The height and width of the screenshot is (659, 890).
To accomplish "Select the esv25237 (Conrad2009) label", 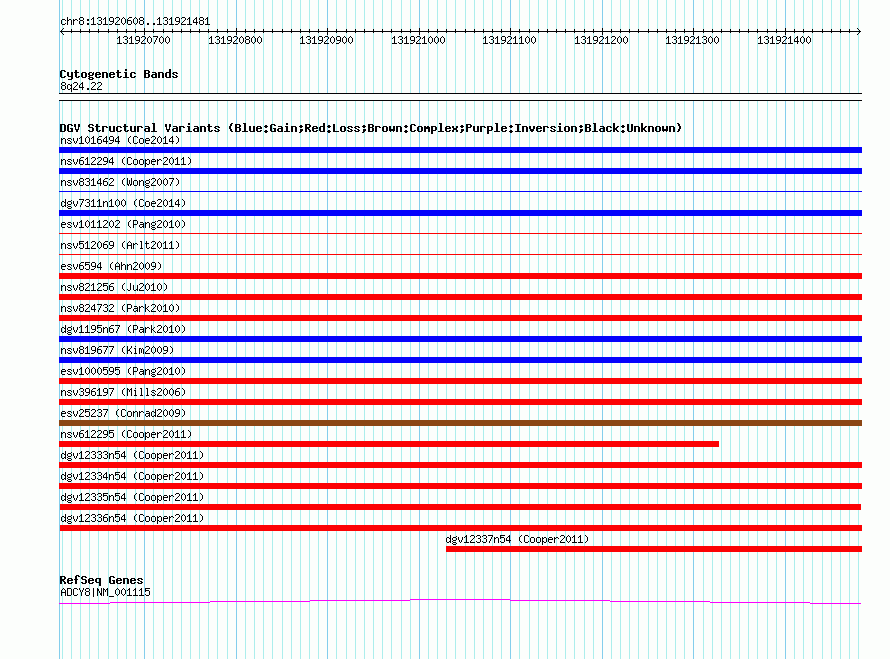I will [123, 413].
